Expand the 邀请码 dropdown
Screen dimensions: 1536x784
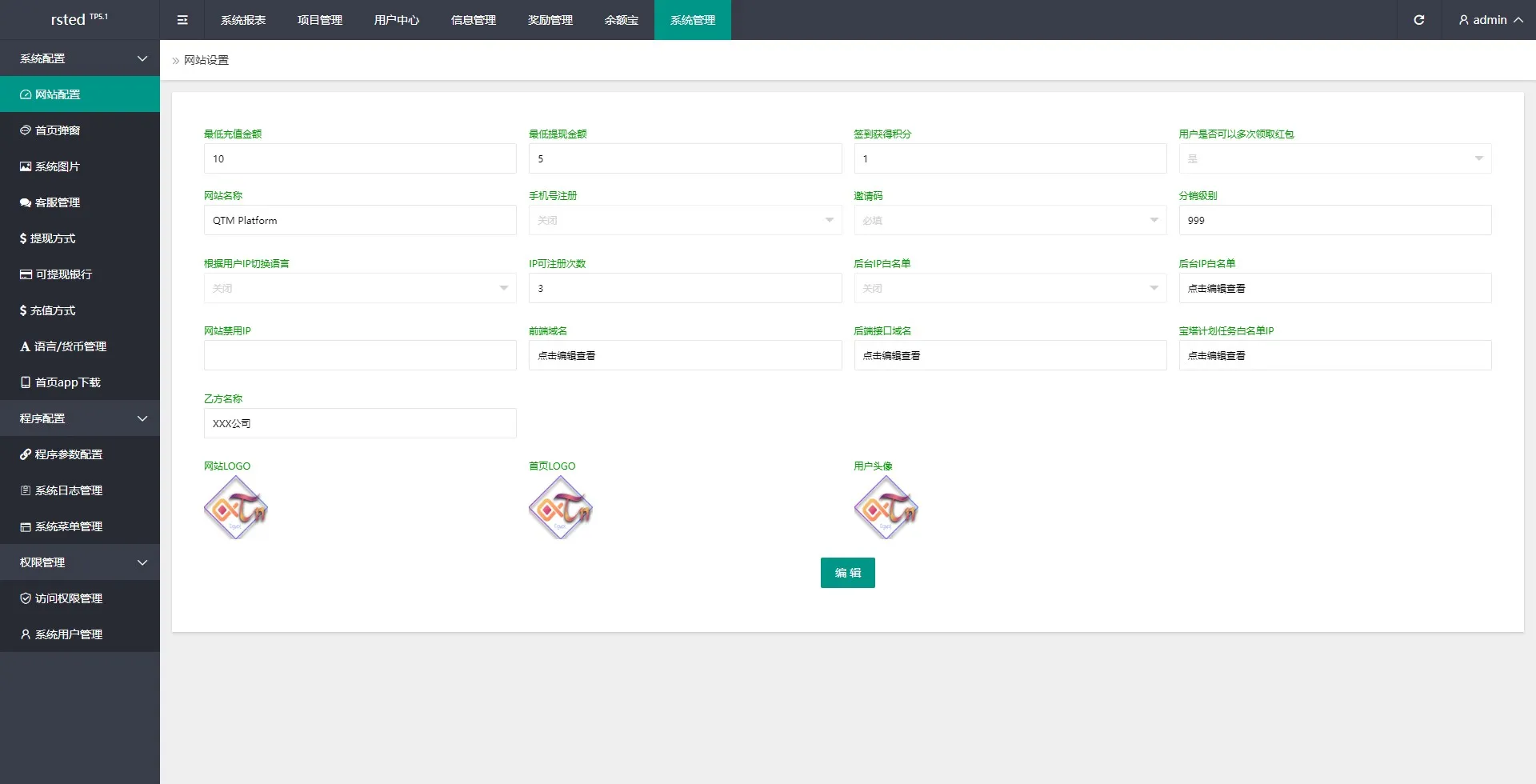pyautogui.click(x=1010, y=220)
